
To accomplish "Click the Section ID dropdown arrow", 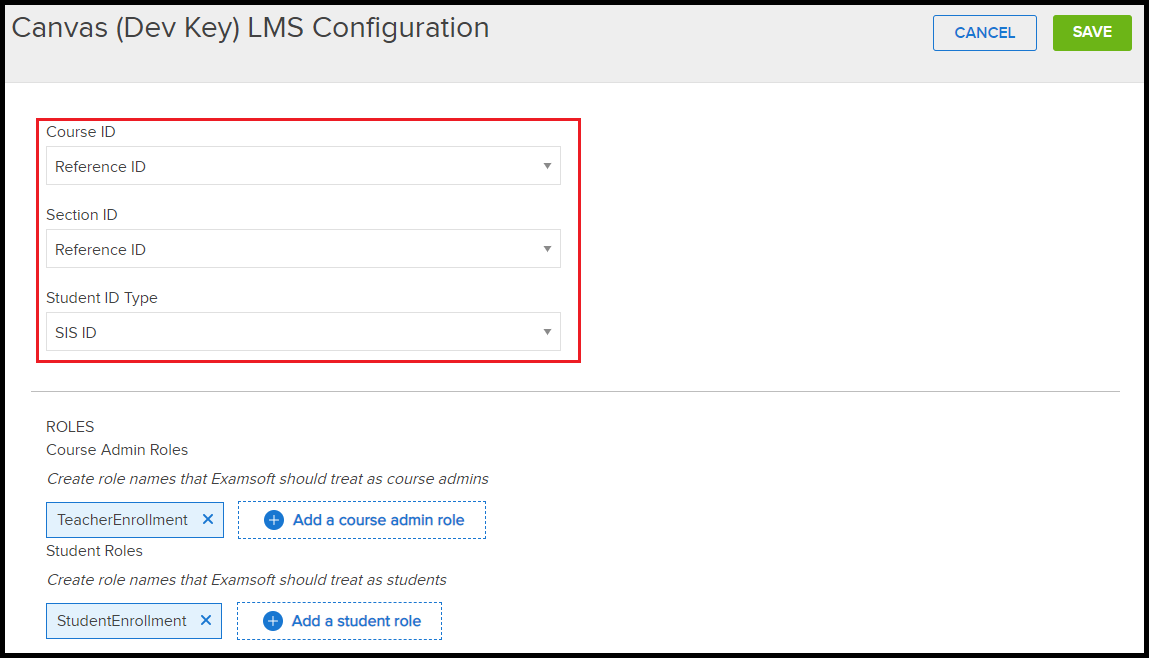I will [547, 248].
